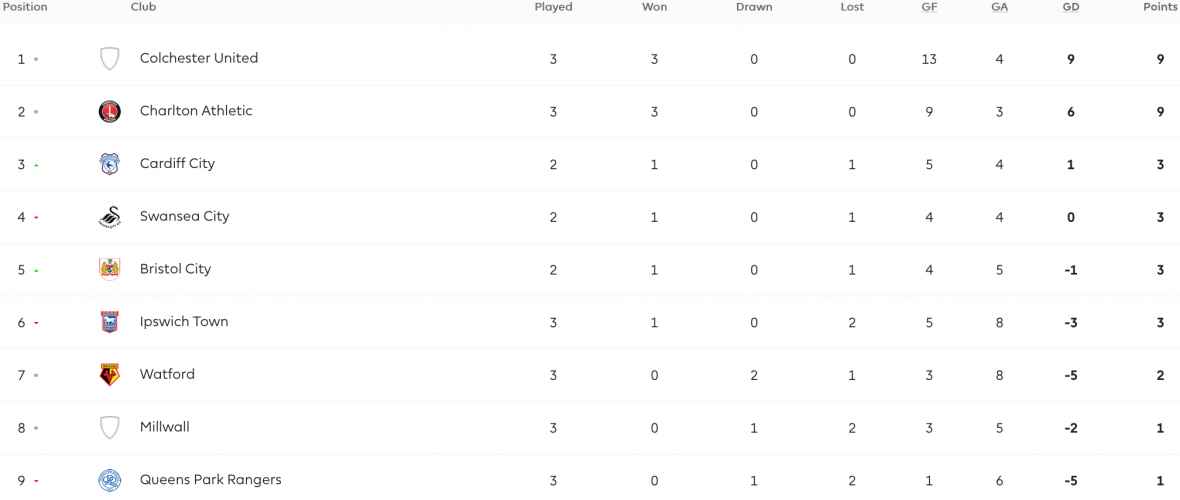Screen dimensions: 1180x500
Task: Click the Watford club name
Action: click(x=167, y=374)
